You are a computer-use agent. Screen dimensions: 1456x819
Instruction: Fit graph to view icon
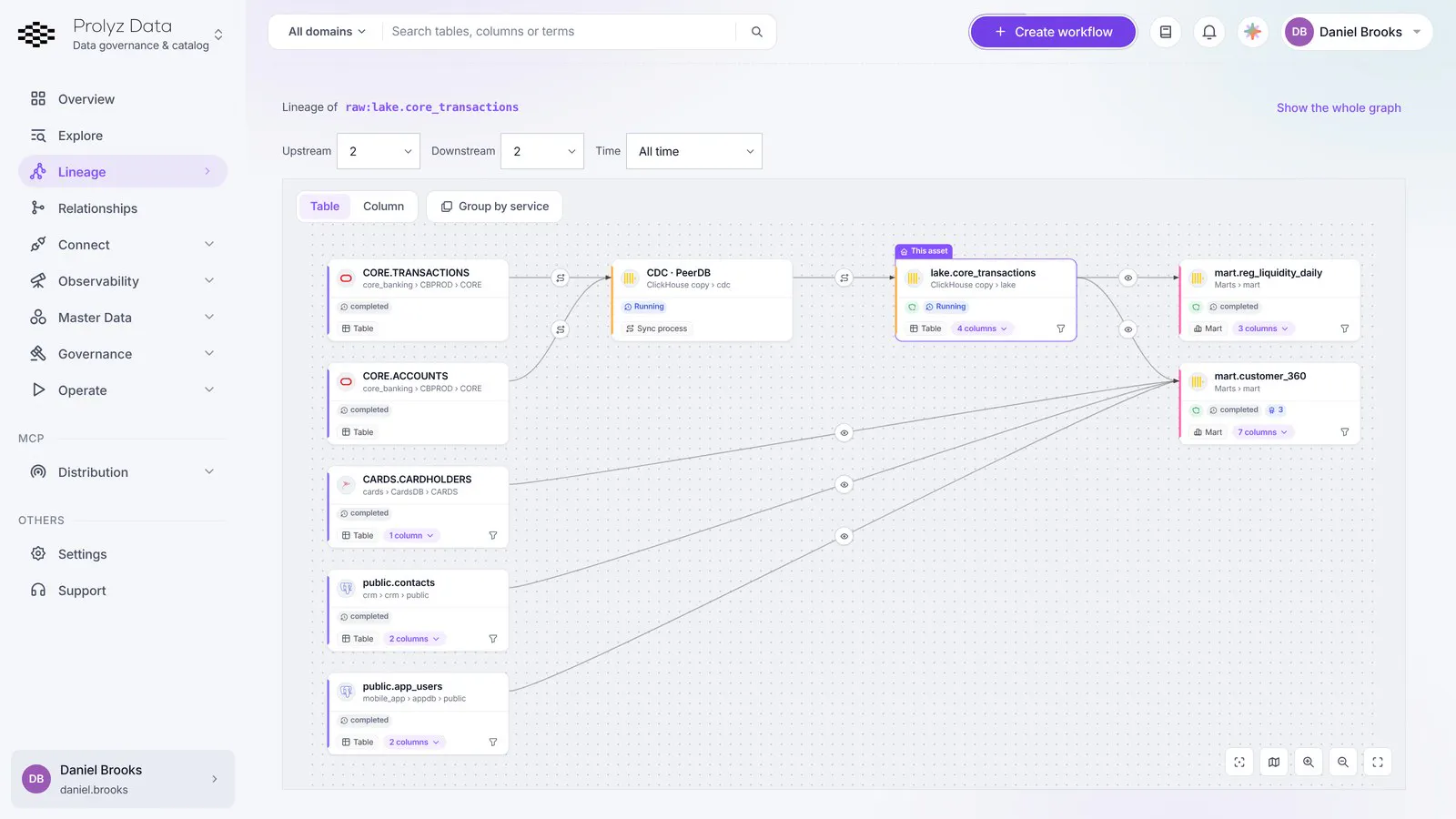(1239, 763)
